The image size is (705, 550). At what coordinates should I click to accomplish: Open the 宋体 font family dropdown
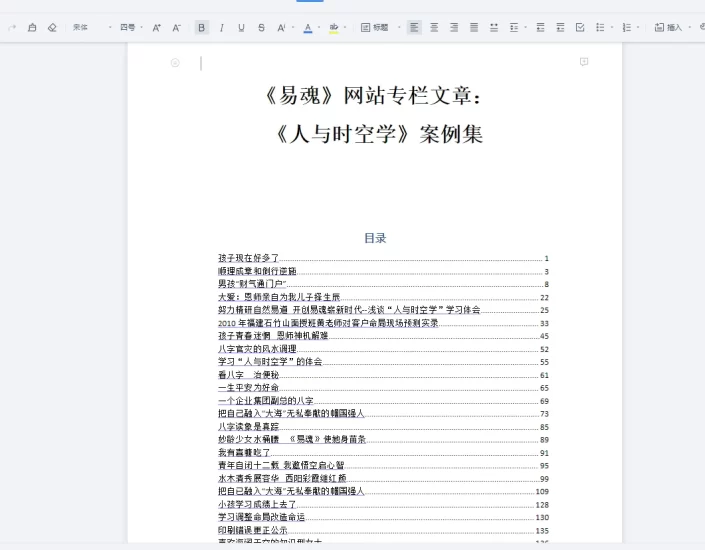[92, 28]
